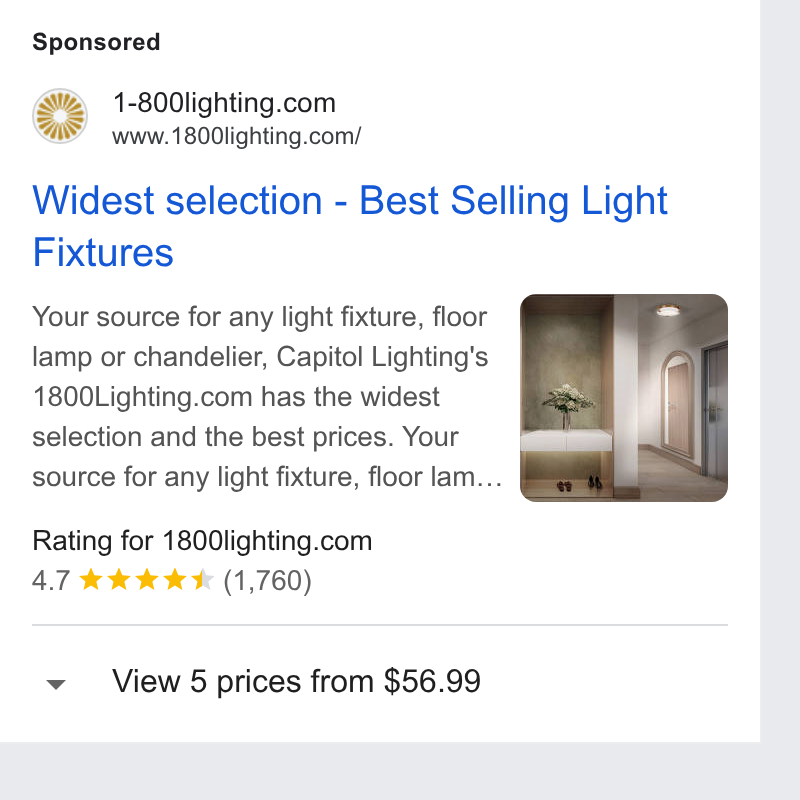
Task: Click the dropdown triangle beside View 5 prices
Action: [x=56, y=684]
